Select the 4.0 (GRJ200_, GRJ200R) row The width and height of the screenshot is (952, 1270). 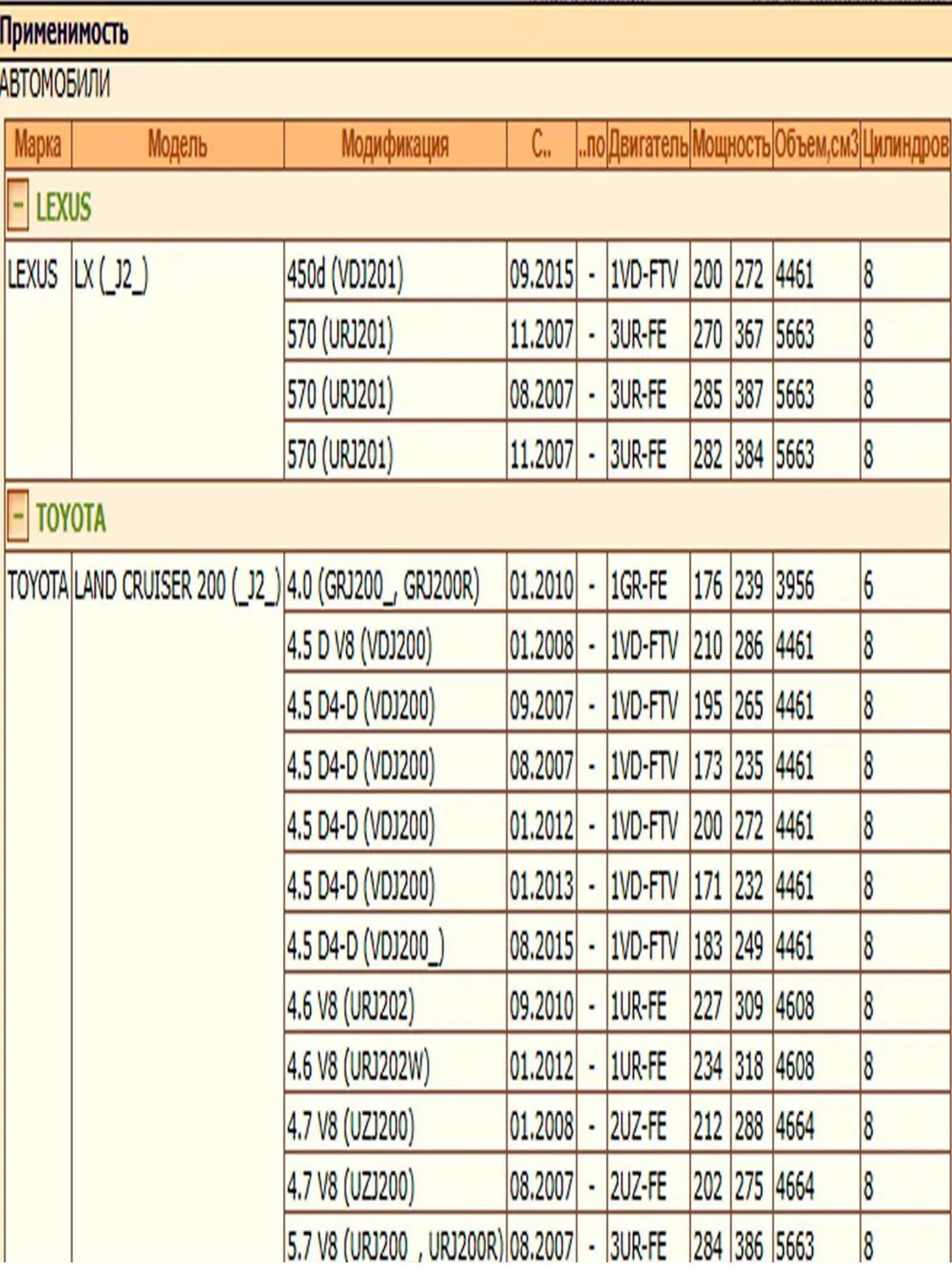(x=383, y=586)
